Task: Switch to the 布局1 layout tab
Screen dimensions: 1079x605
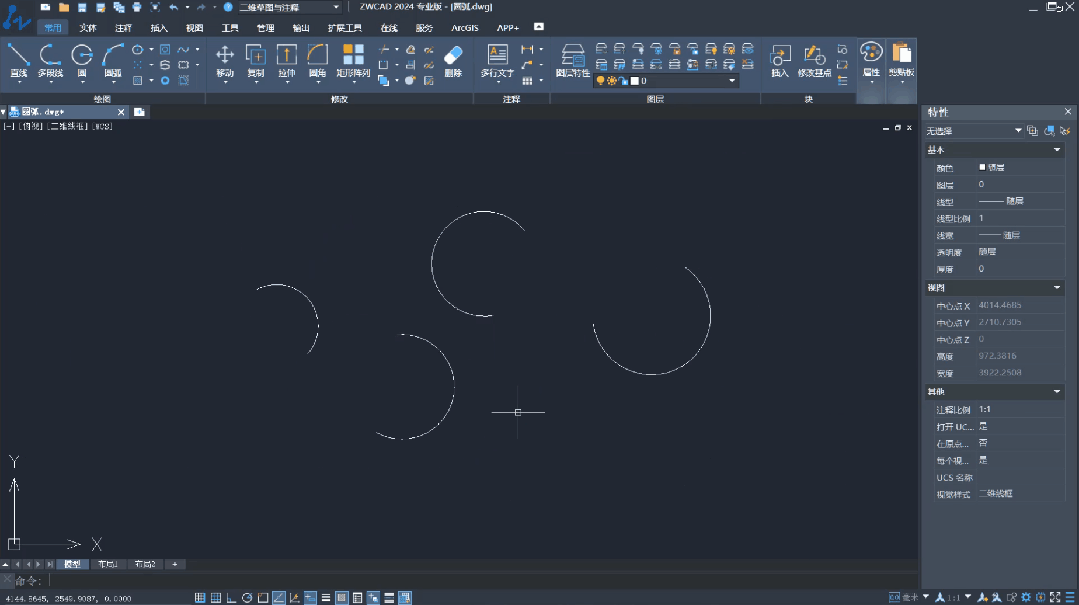Action: click(x=107, y=565)
